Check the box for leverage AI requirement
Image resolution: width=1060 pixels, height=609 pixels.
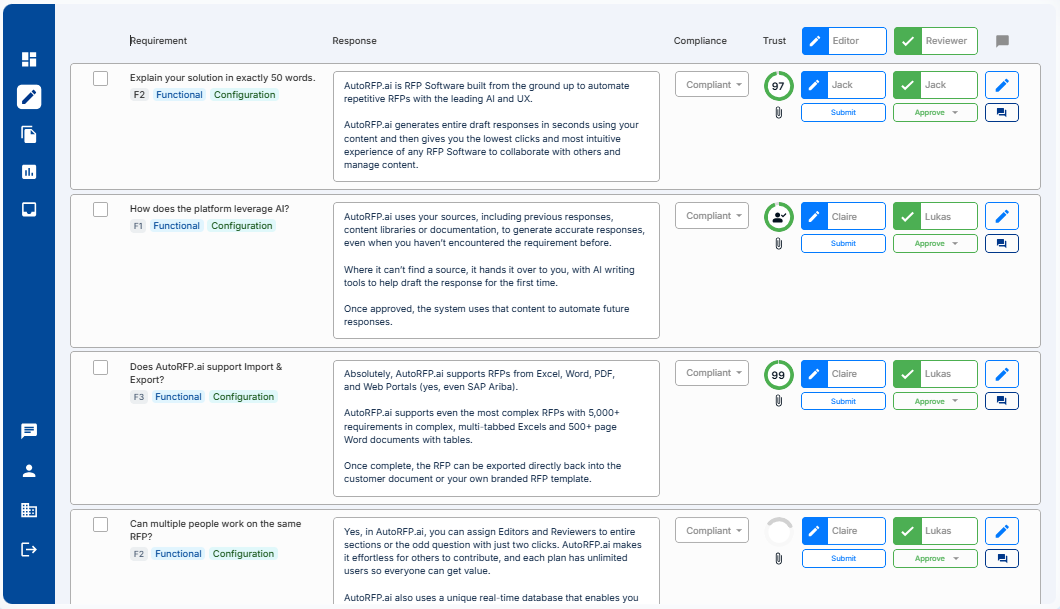[101, 210]
